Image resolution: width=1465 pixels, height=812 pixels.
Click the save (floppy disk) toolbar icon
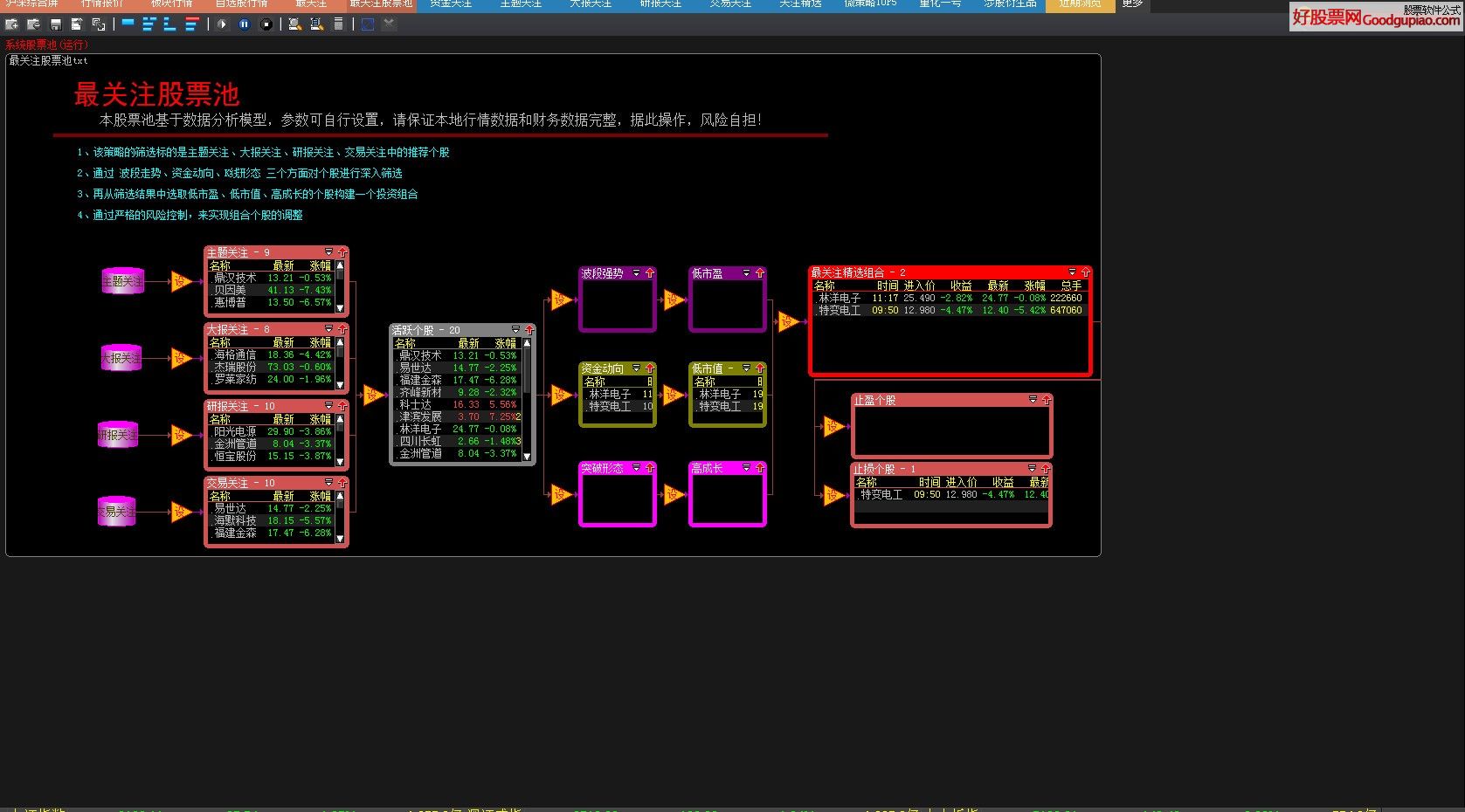[55, 24]
